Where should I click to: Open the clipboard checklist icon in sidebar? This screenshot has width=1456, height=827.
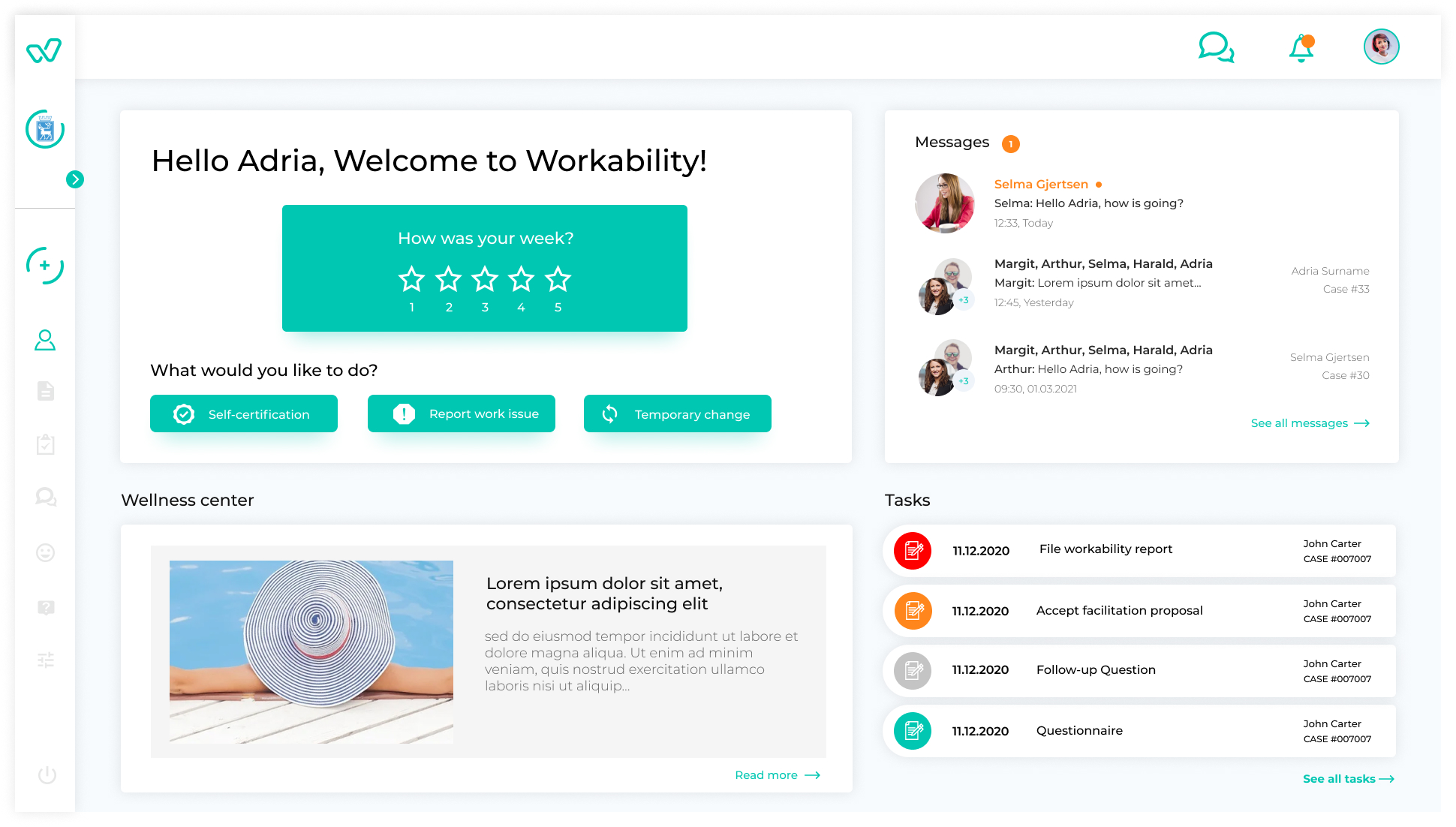(x=46, y=444)
